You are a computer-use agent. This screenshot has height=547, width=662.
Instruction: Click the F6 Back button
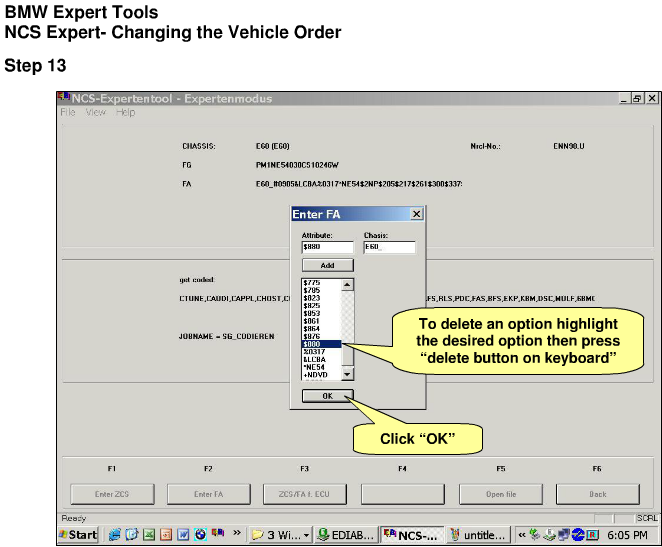(x=598, y=494)
